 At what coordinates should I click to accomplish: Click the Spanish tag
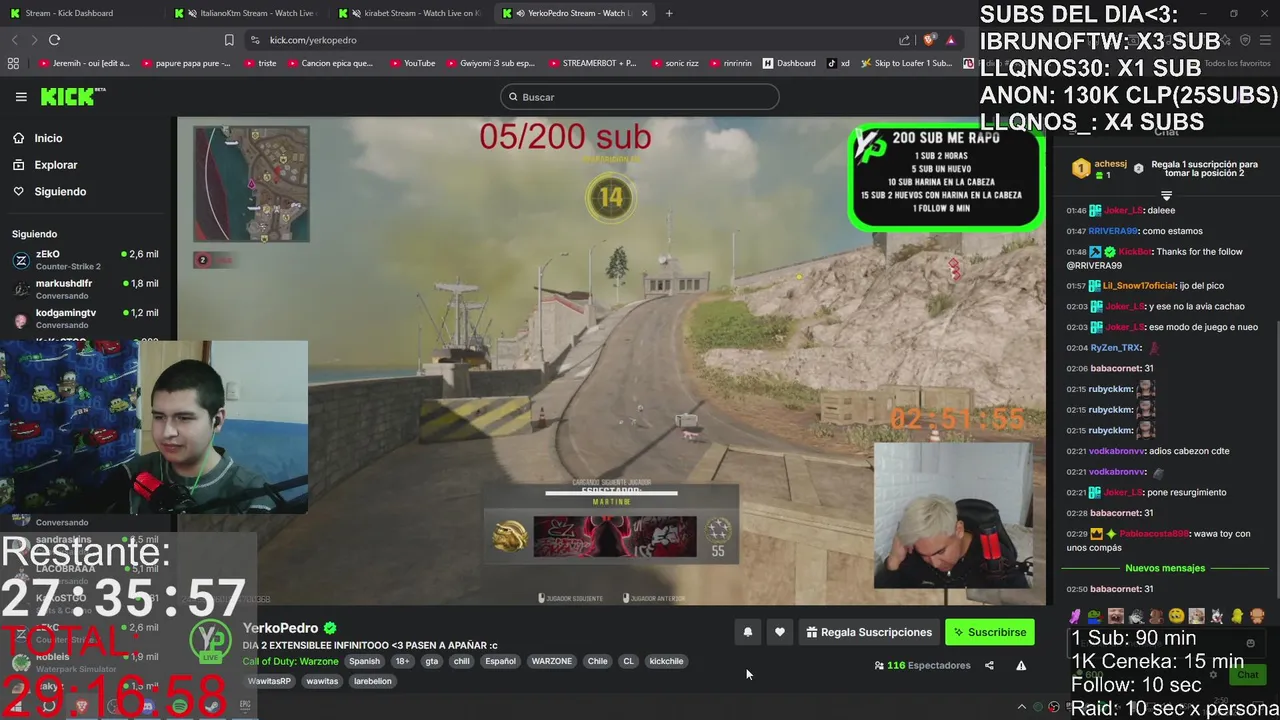tap(364, 661)
